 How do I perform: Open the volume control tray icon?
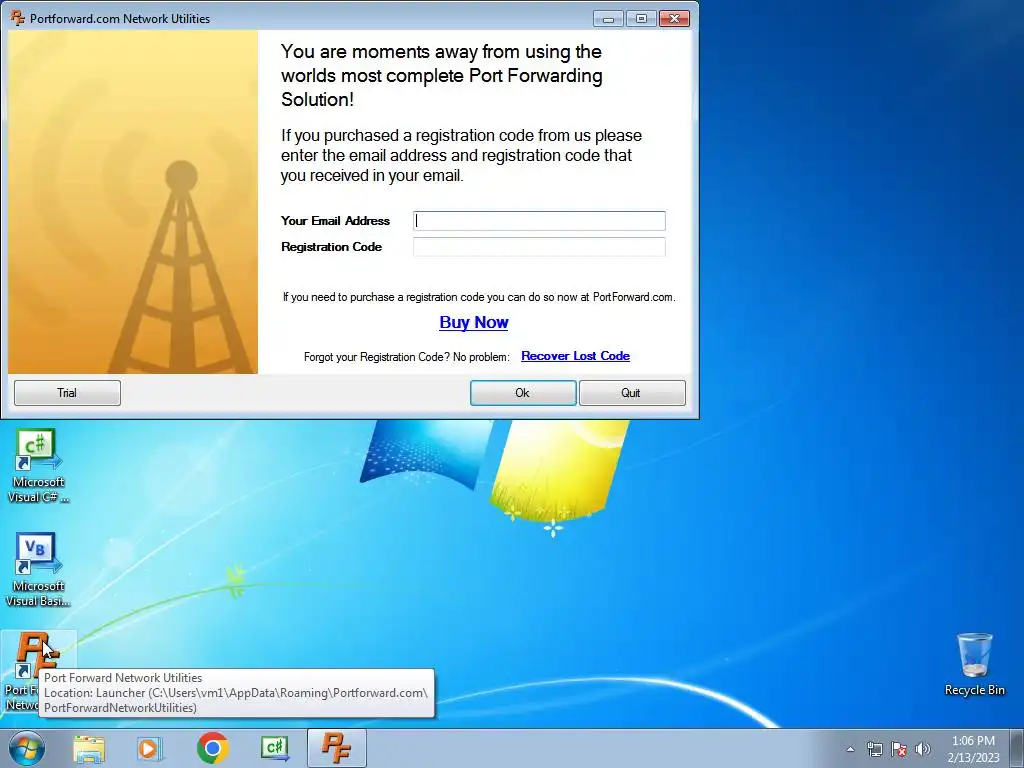point(923,749)
